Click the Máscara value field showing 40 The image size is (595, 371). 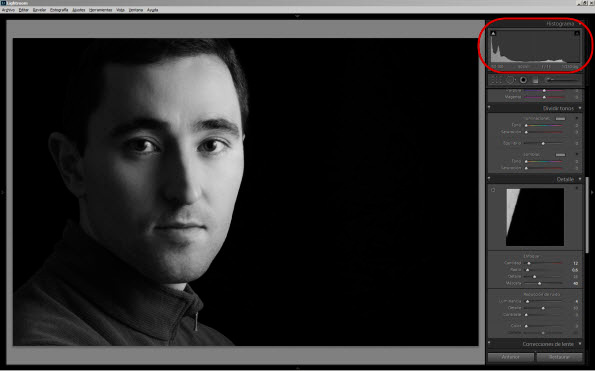click(575, 283)
